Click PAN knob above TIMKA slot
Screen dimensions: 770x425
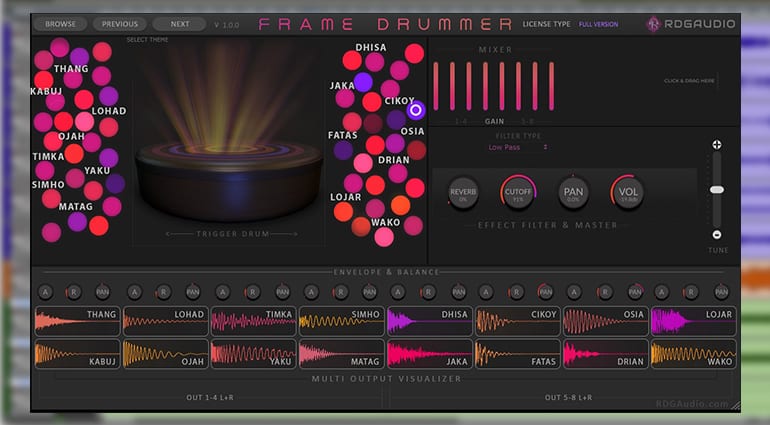coord(282,292)
